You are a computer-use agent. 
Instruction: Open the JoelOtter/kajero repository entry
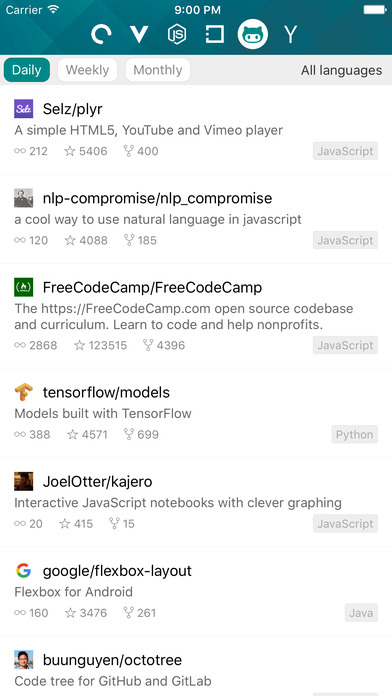196,502
